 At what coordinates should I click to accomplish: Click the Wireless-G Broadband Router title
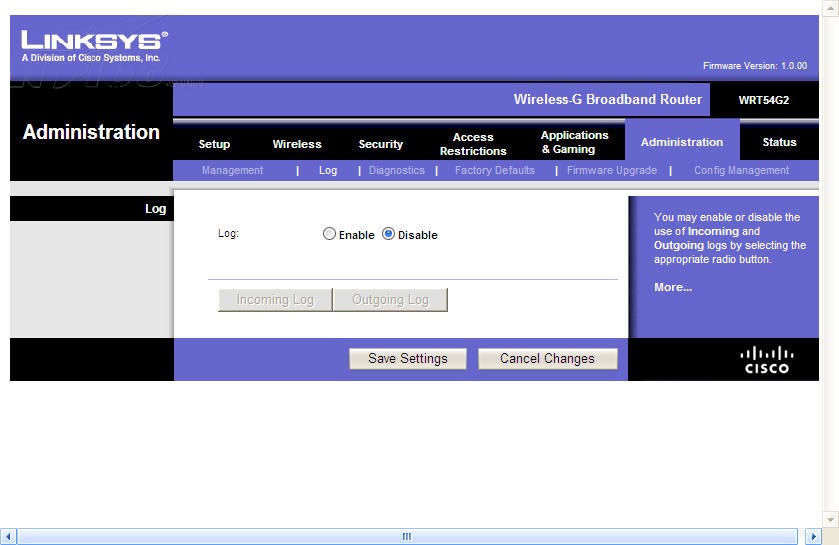pos(607,99)
